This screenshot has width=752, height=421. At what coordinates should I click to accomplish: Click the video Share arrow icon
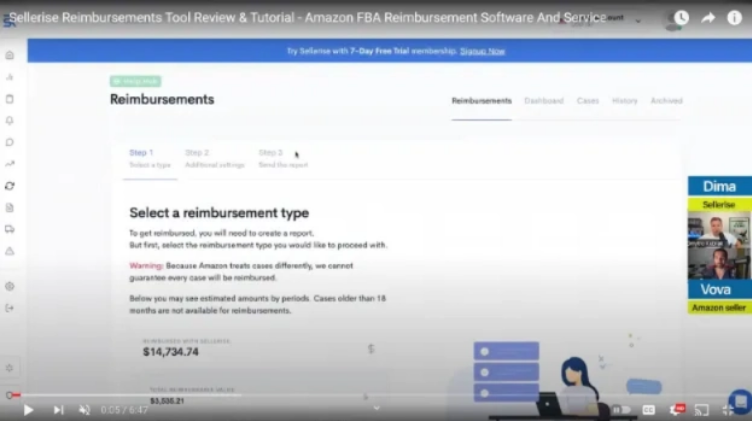point(708,18)
